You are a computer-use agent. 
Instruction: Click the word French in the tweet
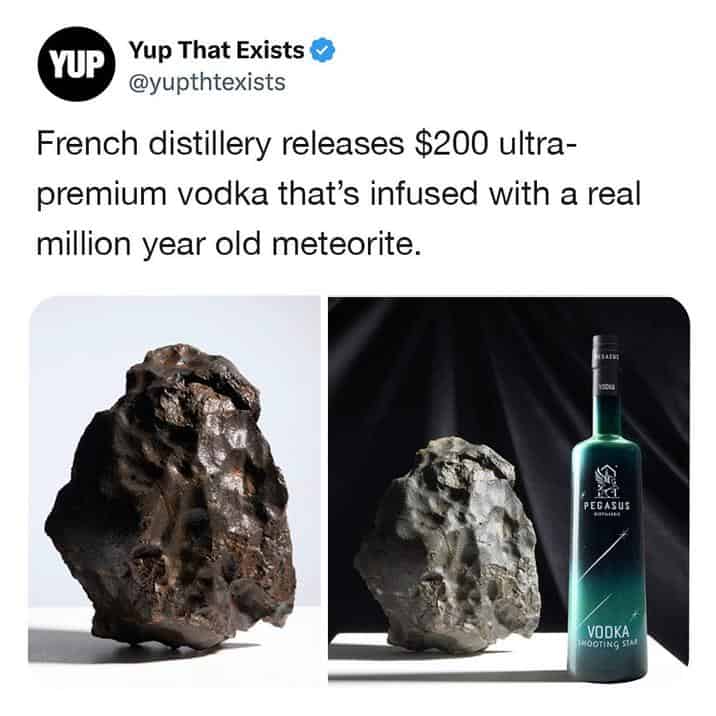(x=87, y=143)
